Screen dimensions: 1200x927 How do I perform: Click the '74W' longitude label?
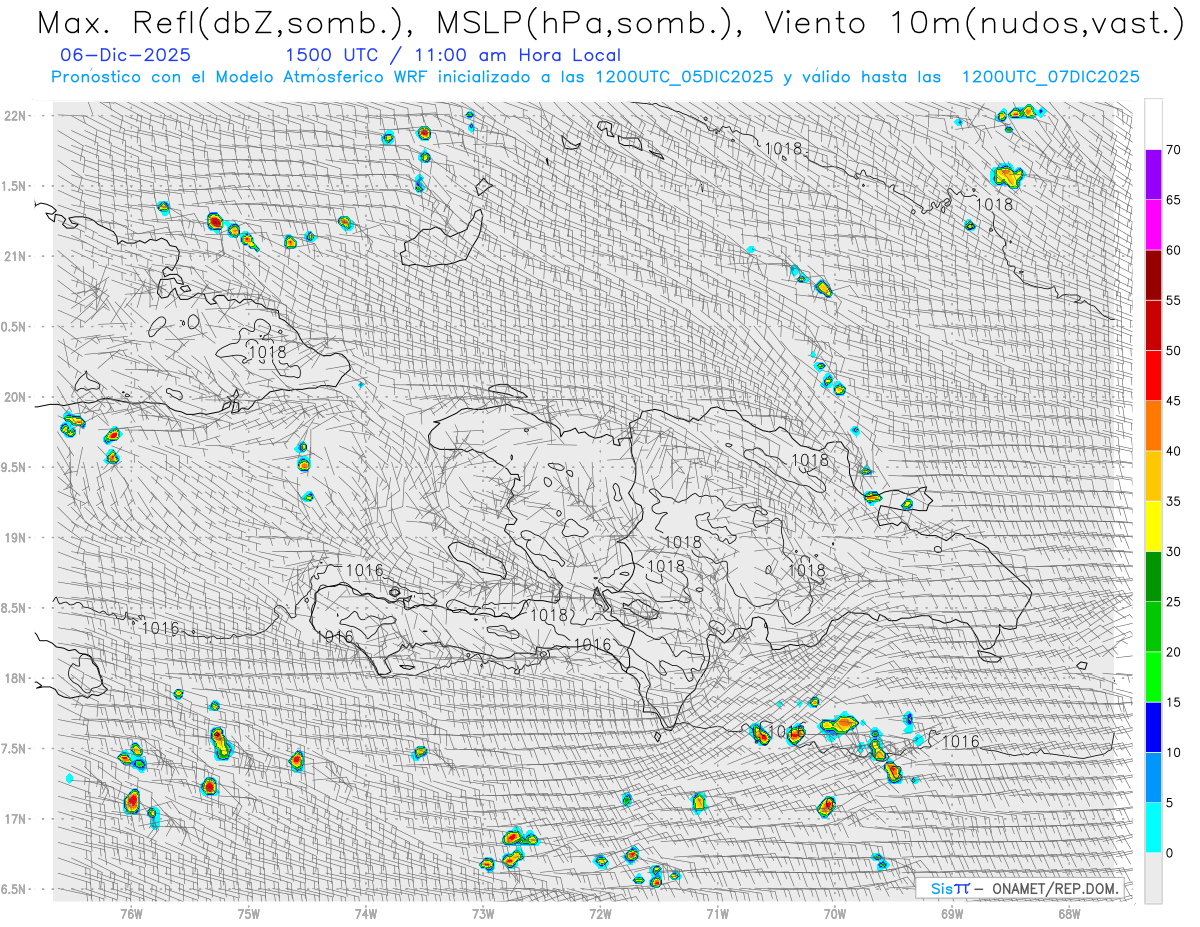point(366,913)
